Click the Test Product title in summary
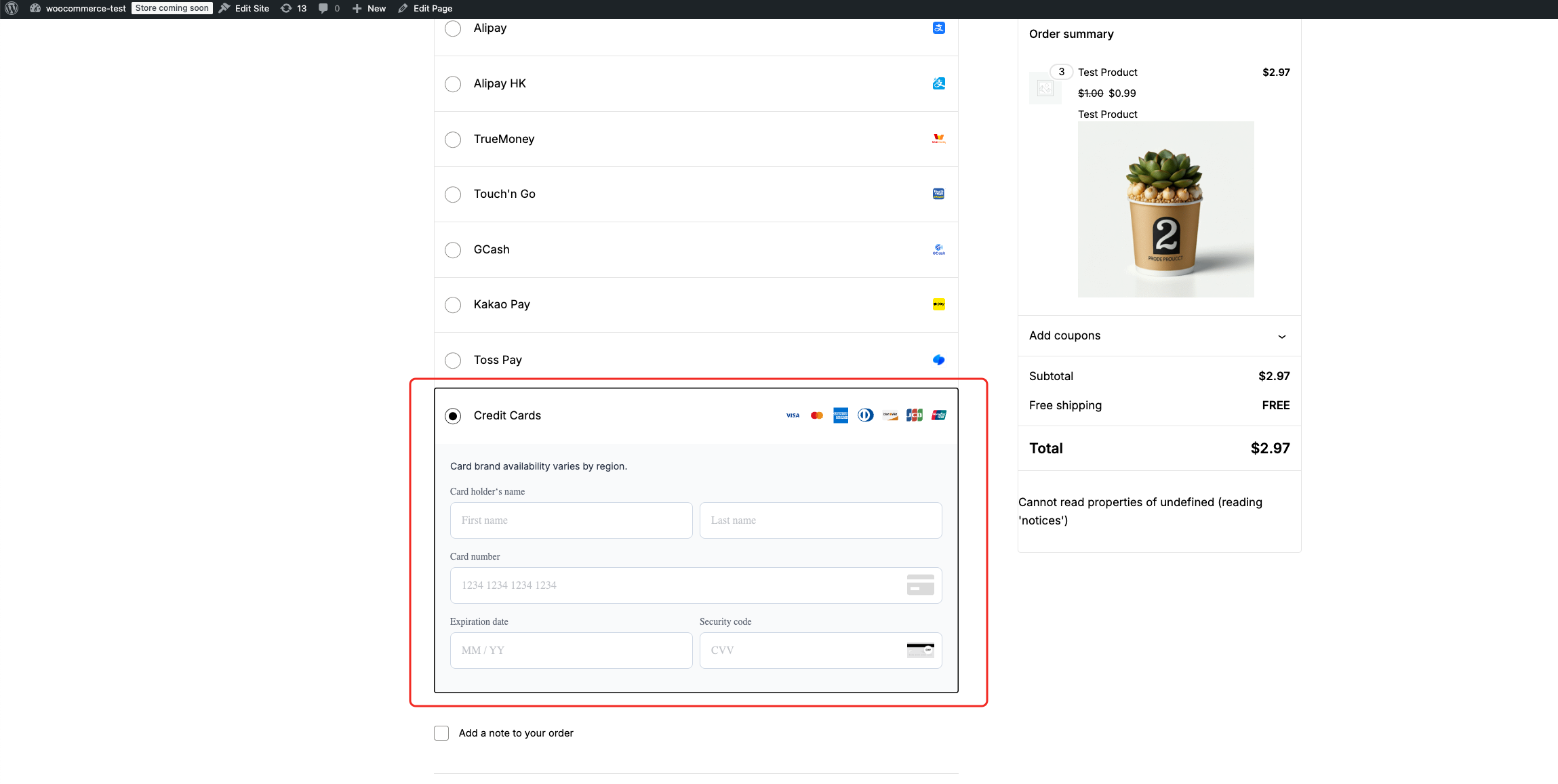1558x784 pixels. [1108, 73]
